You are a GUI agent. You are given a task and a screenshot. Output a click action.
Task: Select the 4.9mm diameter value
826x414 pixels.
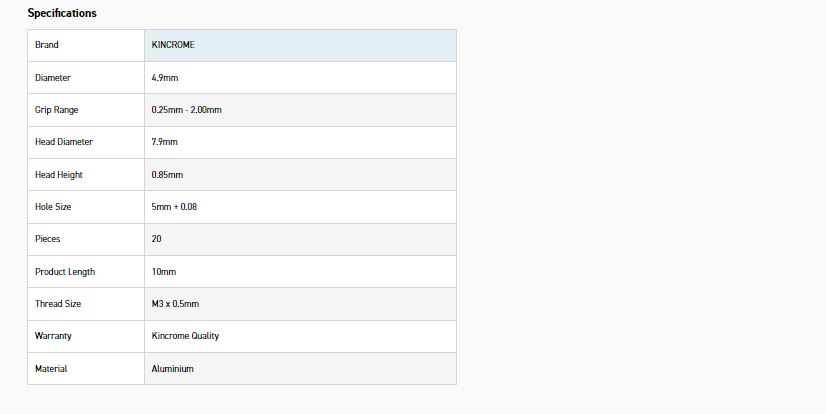(165, 77)
